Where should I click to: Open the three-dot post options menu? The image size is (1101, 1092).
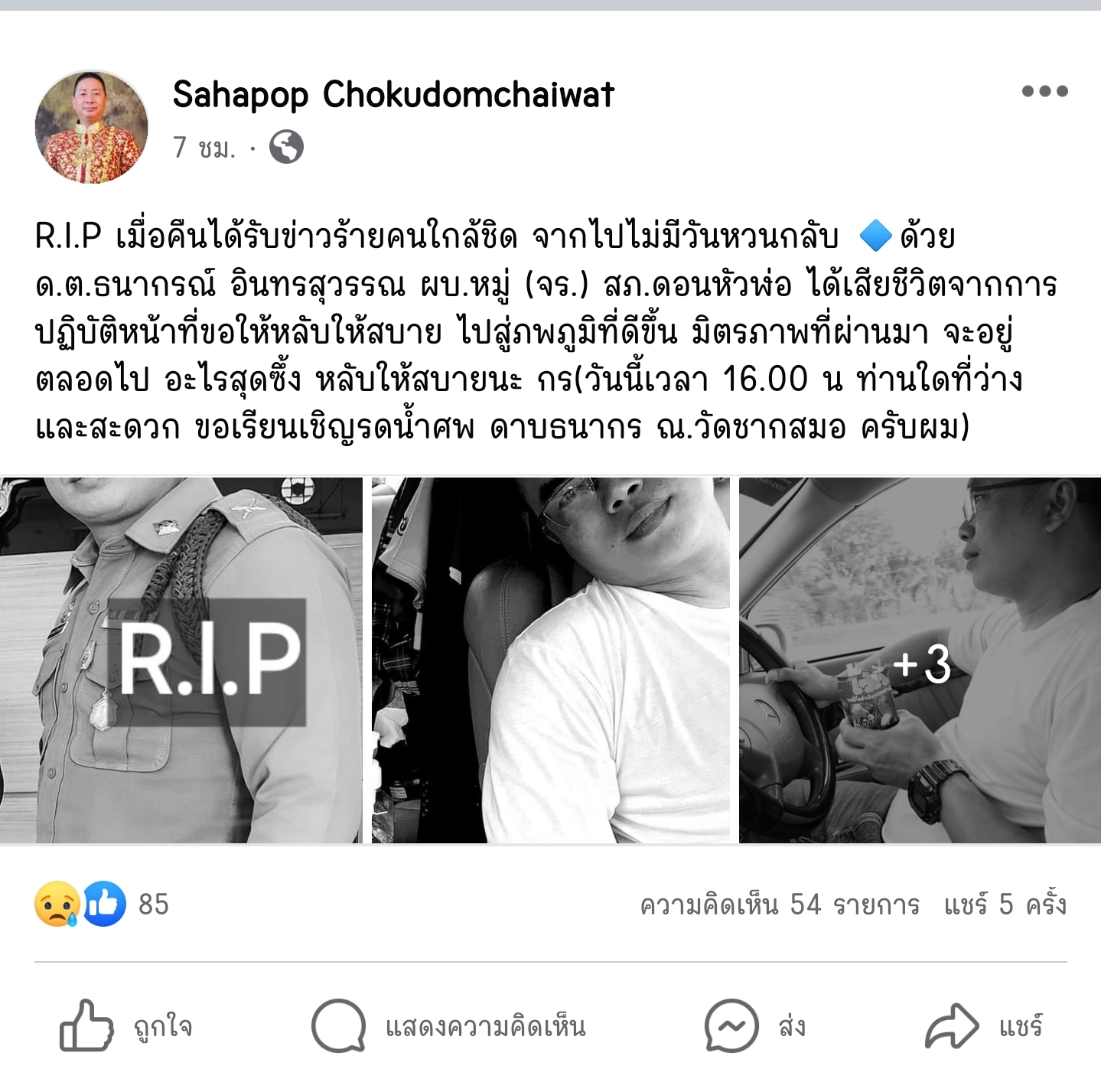1044,91
